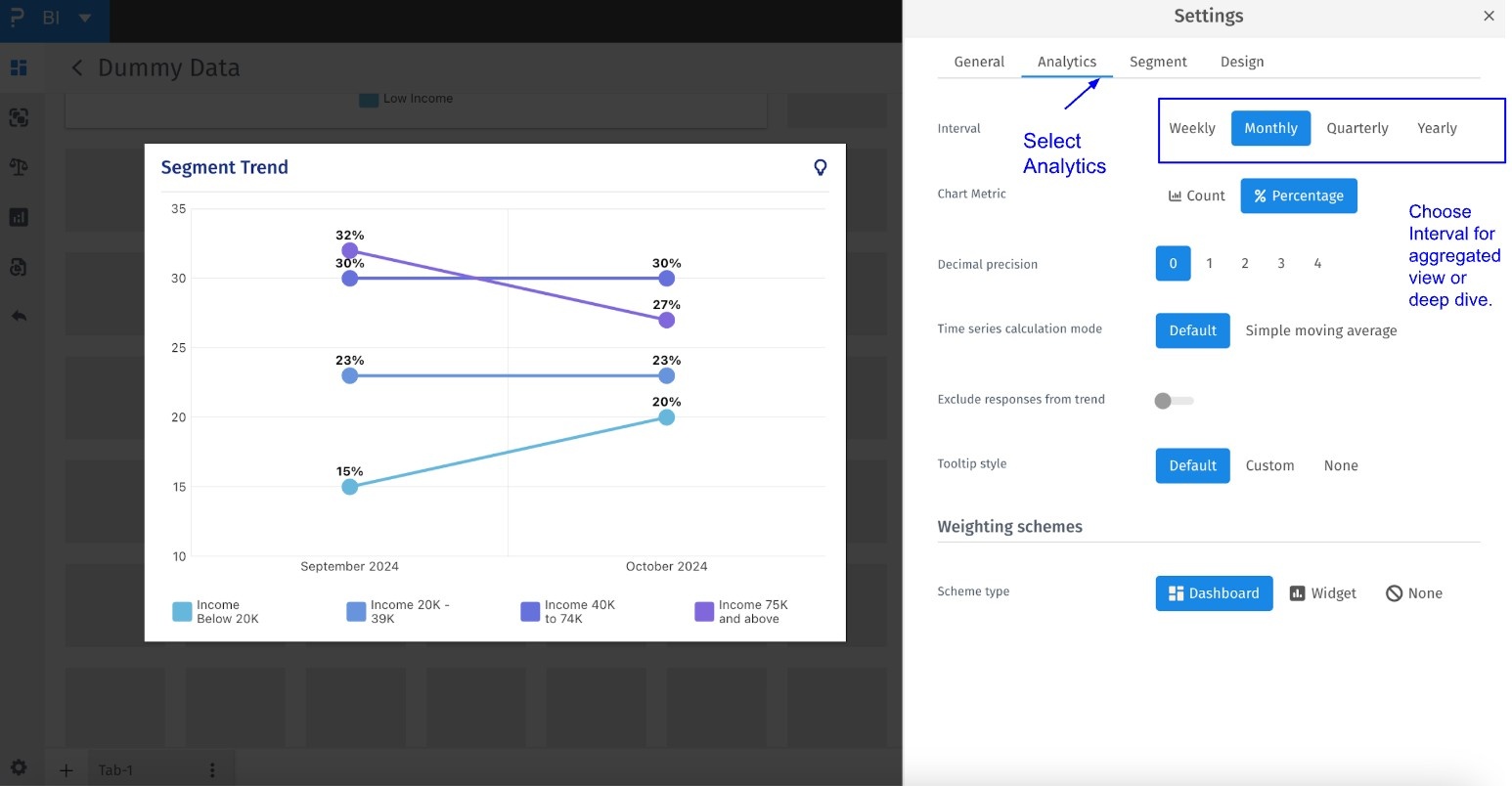
Task: Click the Income Below 20K legend swatch
Action: pos(182,612)
